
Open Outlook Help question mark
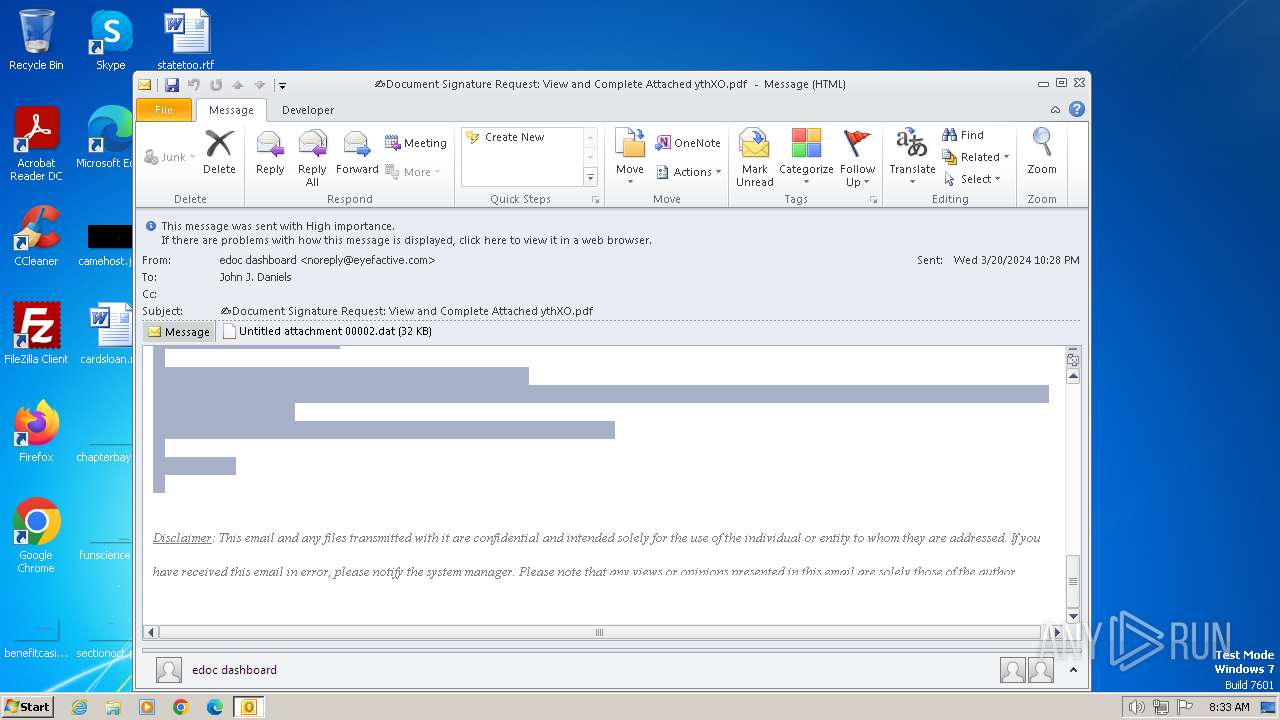[1077, 110]
